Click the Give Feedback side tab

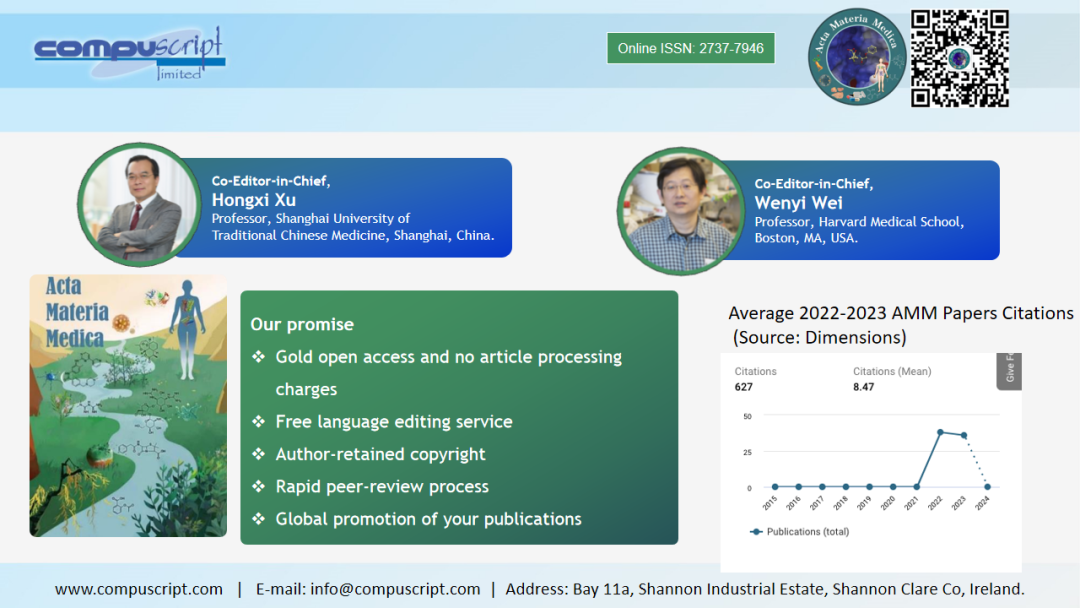1009,370
